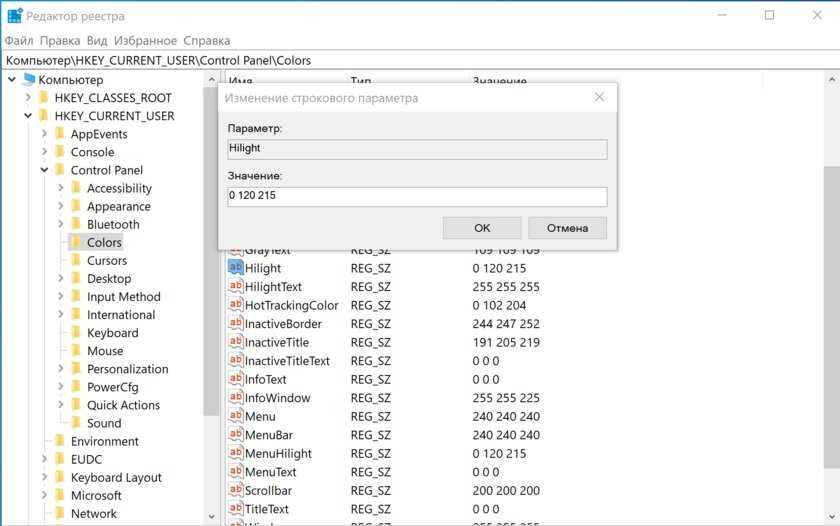This screenshot has width=840, height=526.
Task: Open the Избранное menu
Action: (145, 41)
